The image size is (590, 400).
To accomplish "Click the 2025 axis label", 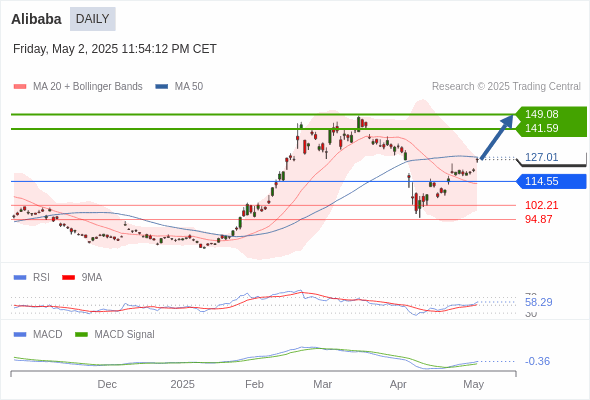I will click(x=182, y=385).
